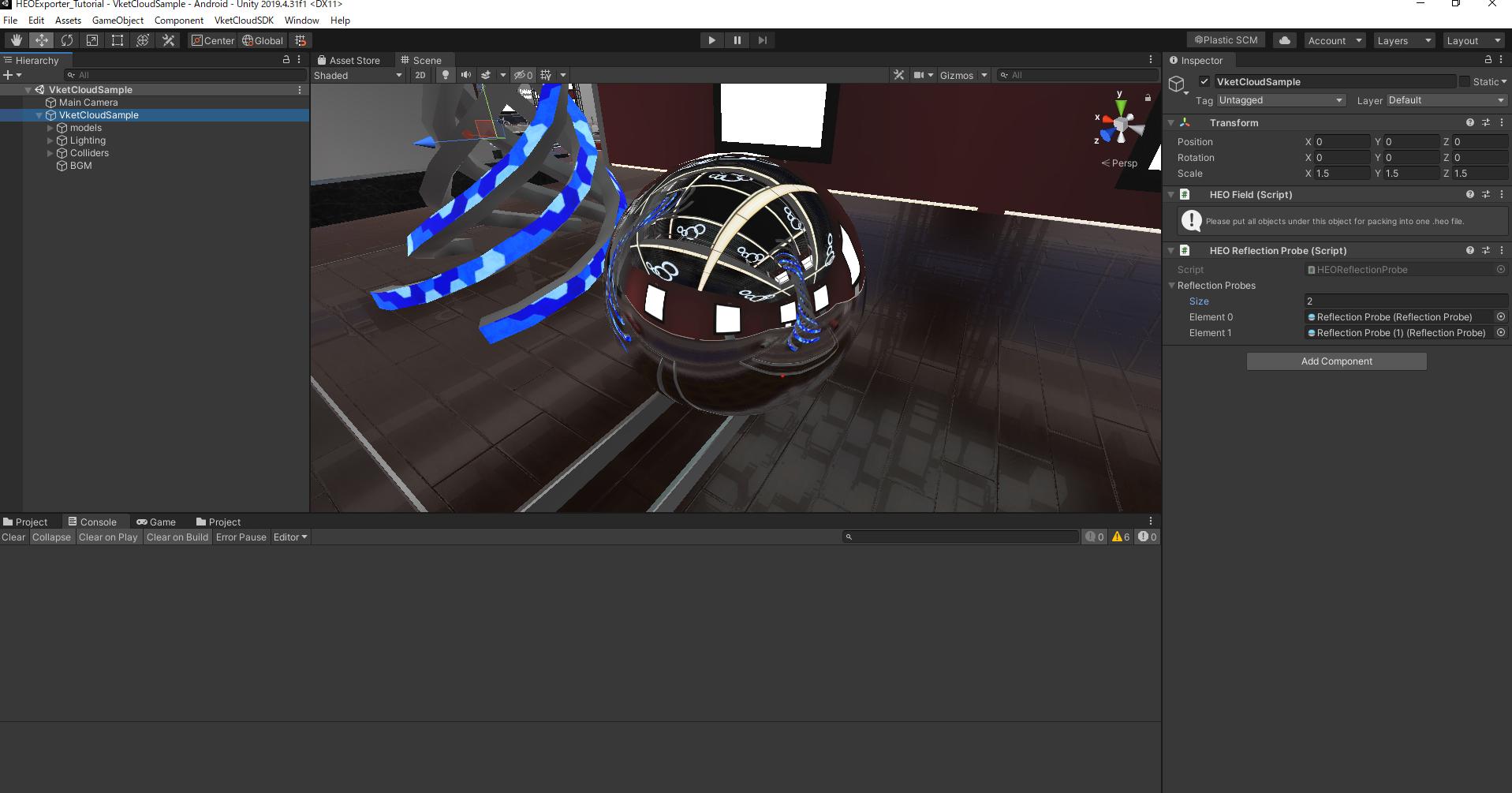The width and height of the screenshot is (1512, 793).
Task: Toggle the 2D scene view mode
Action: pyautogui.click(x=420, y=75)
